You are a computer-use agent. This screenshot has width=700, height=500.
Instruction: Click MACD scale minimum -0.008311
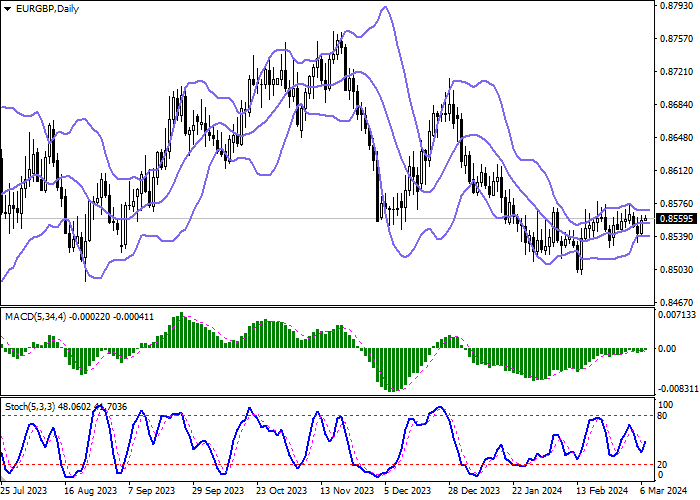tap(678, 389)
